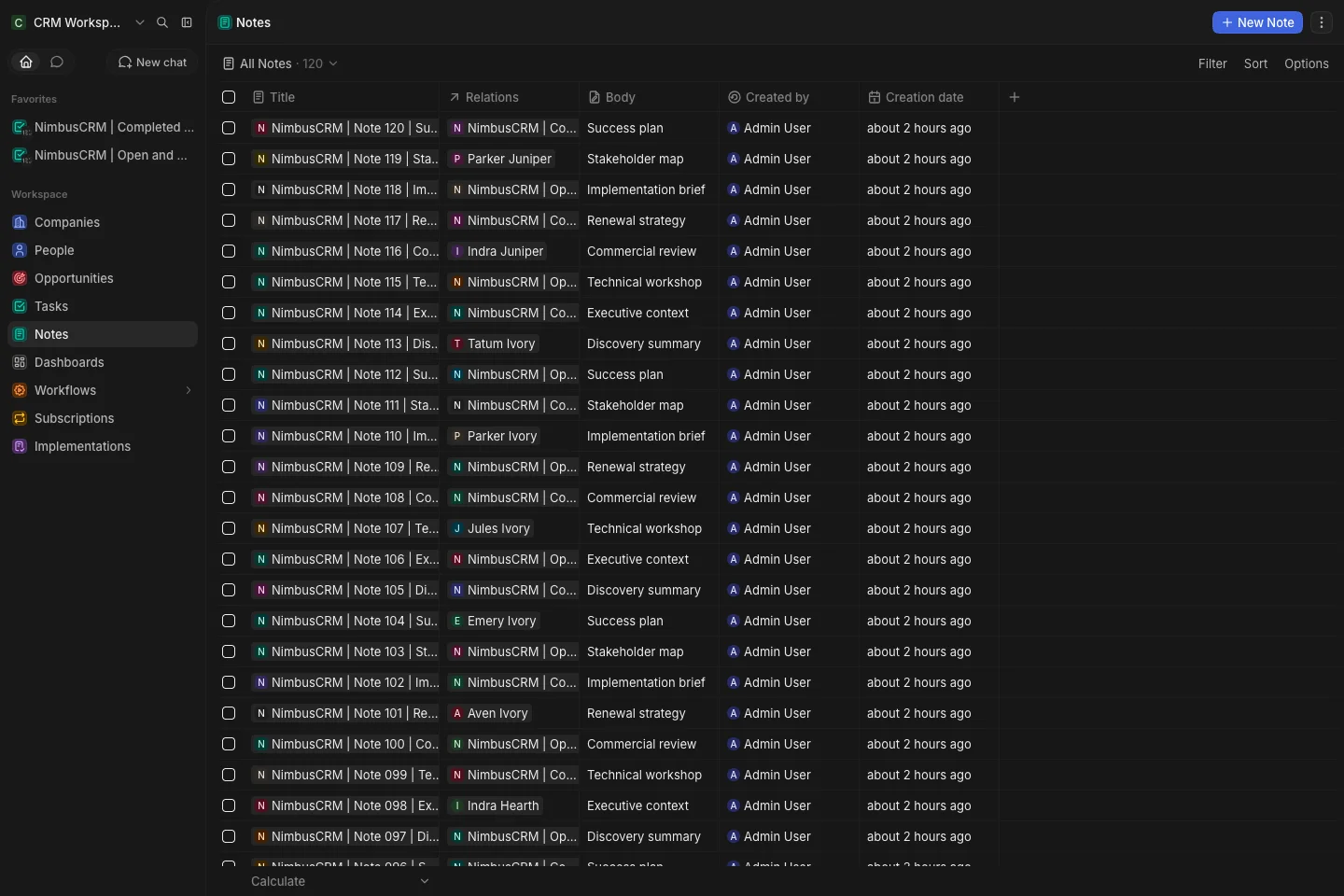Image resolution: width=1344 pixels, height=896 pixels.
Task: Click the Notes icon in top bar
Action: click(225, 22)
